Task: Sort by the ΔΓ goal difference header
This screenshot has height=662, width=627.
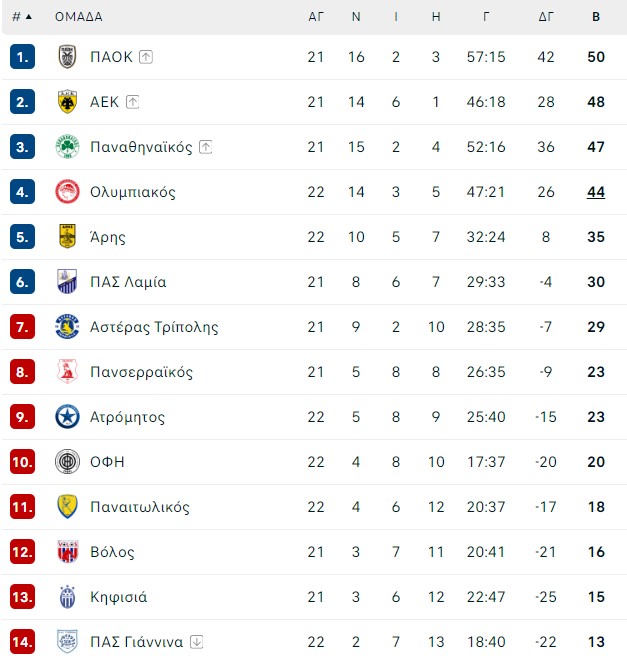Action: (546, 17)
